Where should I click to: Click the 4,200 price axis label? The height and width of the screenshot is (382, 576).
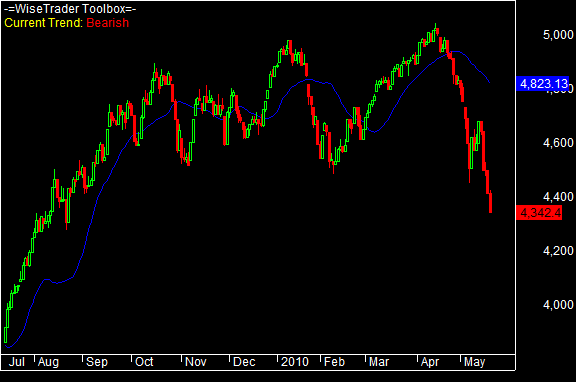pos(558,251)
